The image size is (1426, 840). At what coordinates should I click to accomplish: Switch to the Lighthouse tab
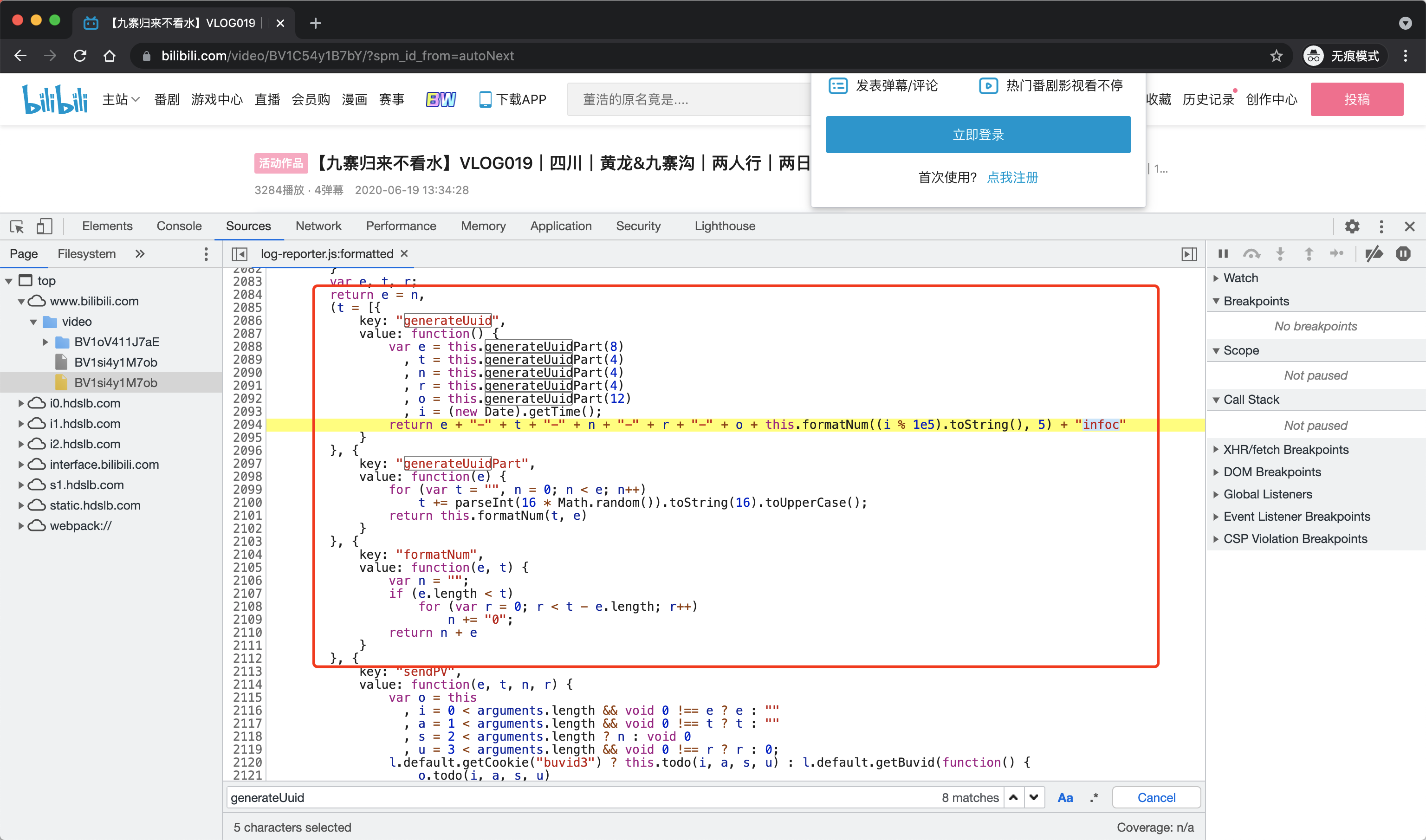[x=725, y=226]
